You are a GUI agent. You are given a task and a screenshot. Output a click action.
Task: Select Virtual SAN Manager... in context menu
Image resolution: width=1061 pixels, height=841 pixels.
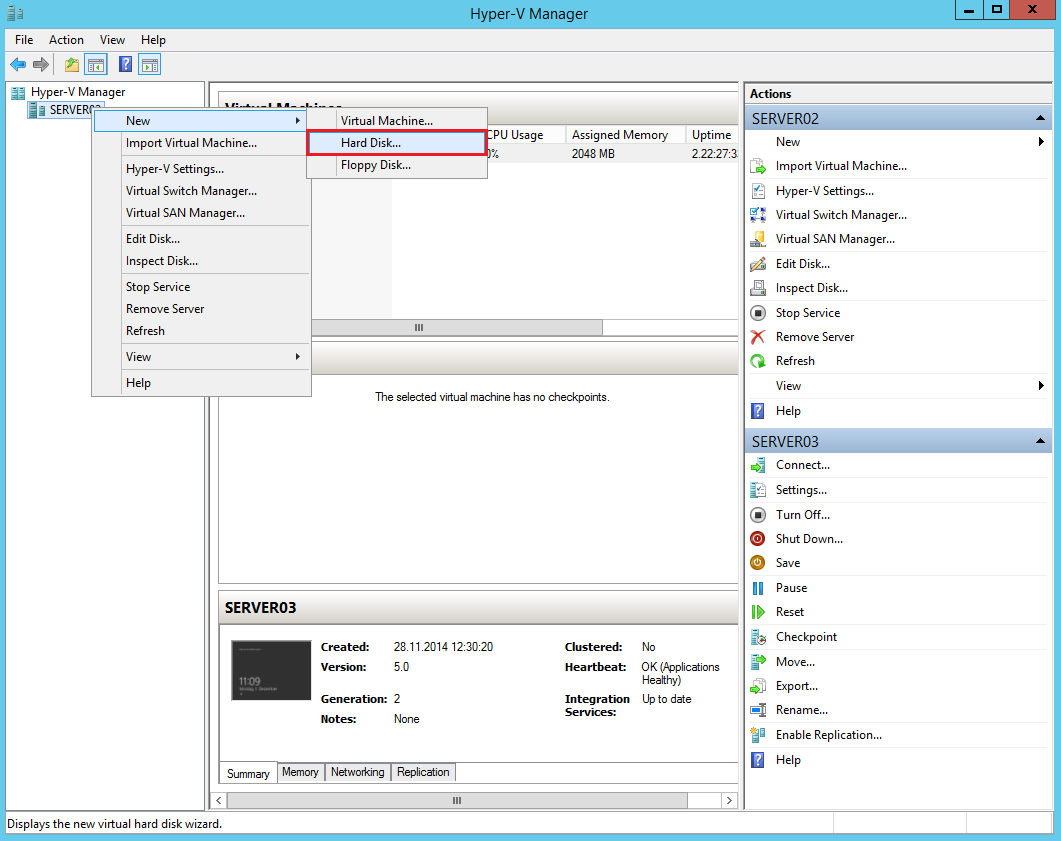(202, 213)
